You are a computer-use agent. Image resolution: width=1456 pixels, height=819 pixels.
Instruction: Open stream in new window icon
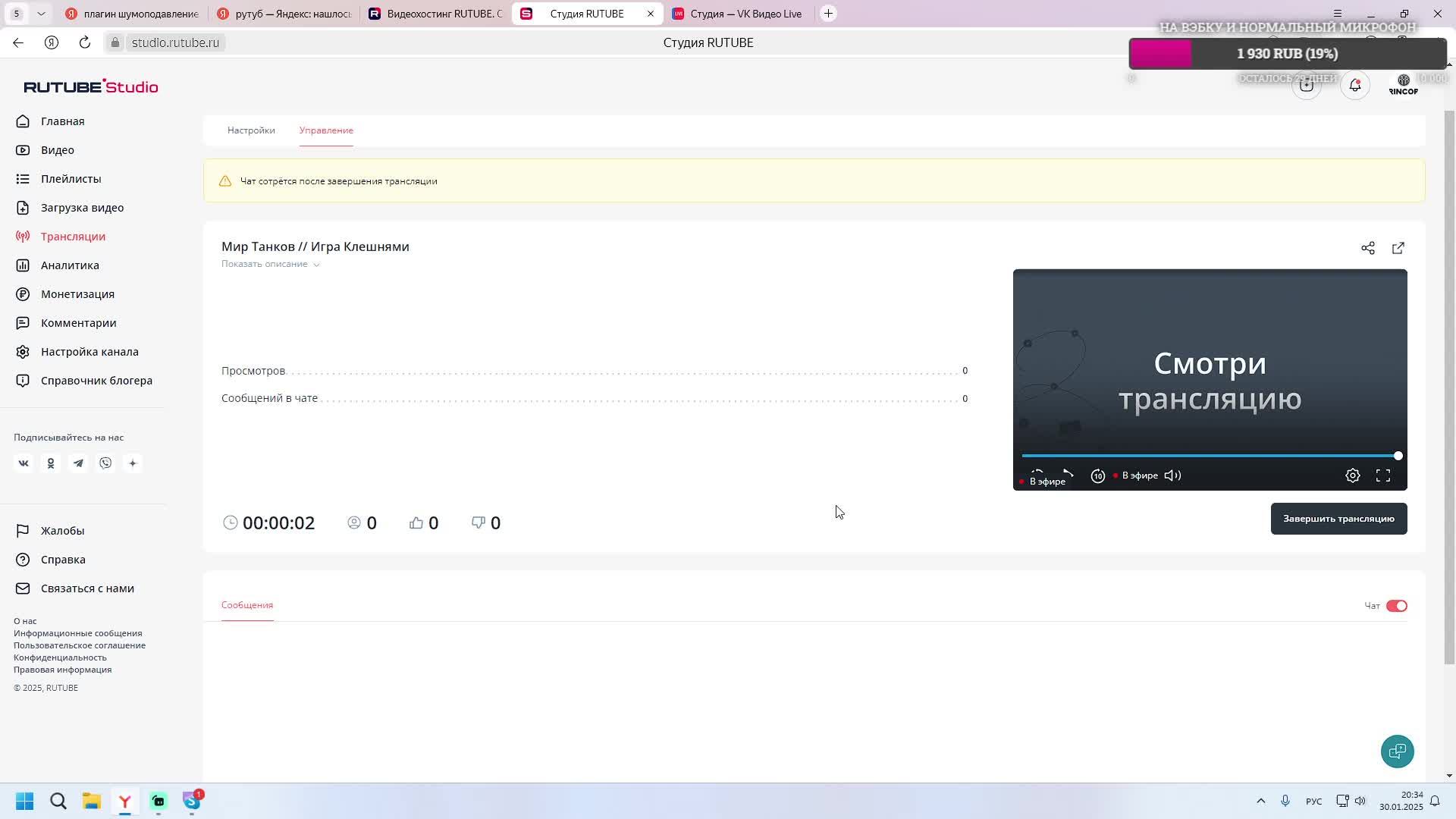pyautogui.click(x=1398, y=248)
